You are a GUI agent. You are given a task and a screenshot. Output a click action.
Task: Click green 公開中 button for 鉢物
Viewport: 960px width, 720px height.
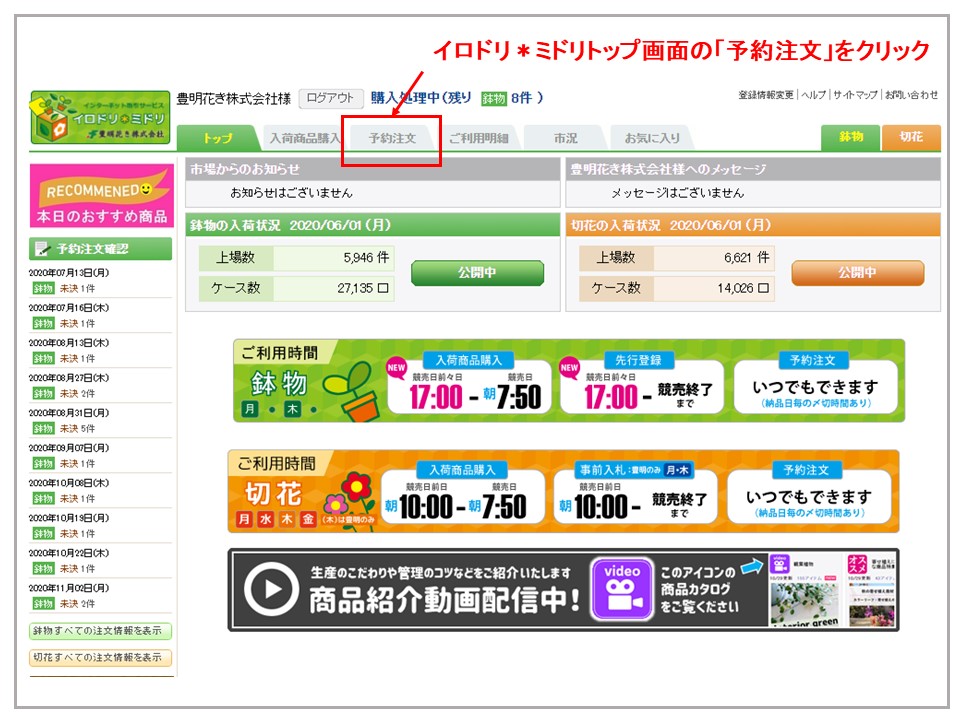pyautogui.click(x=477, y=273)
